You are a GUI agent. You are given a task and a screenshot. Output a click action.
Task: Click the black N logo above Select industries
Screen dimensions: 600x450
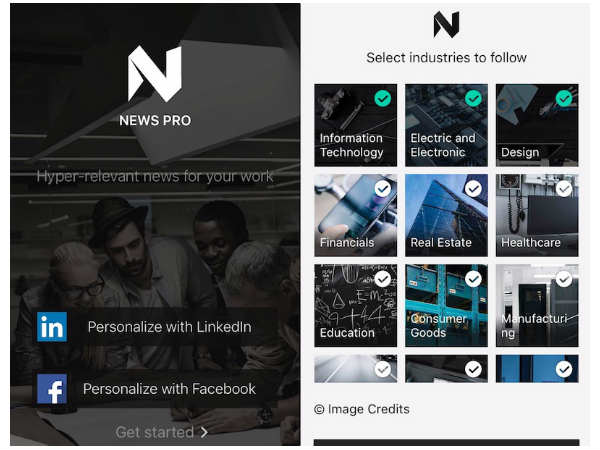pyautogui.click(x=446, y=24)
